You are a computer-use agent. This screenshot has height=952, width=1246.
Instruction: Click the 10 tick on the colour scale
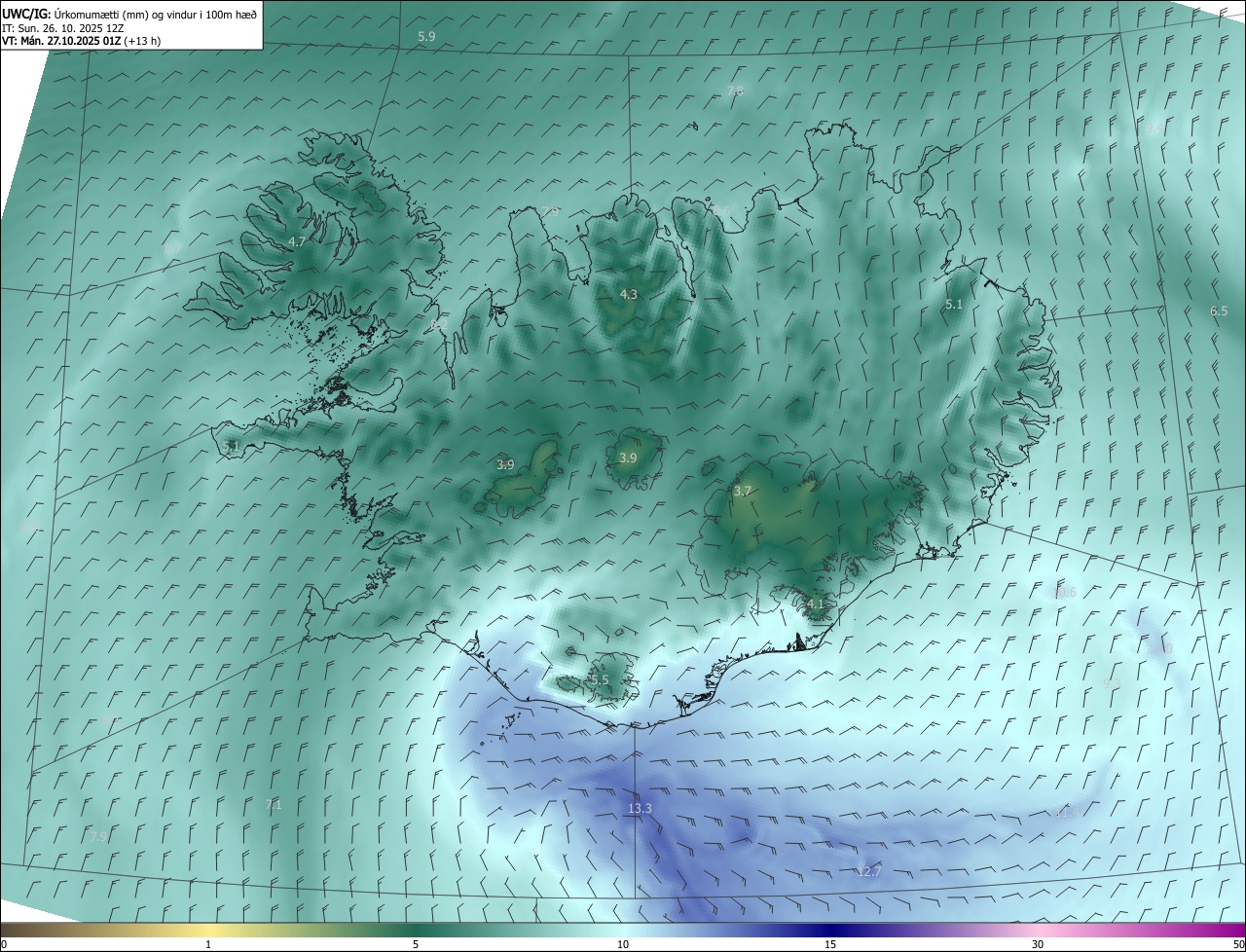[x=623, y=944]
